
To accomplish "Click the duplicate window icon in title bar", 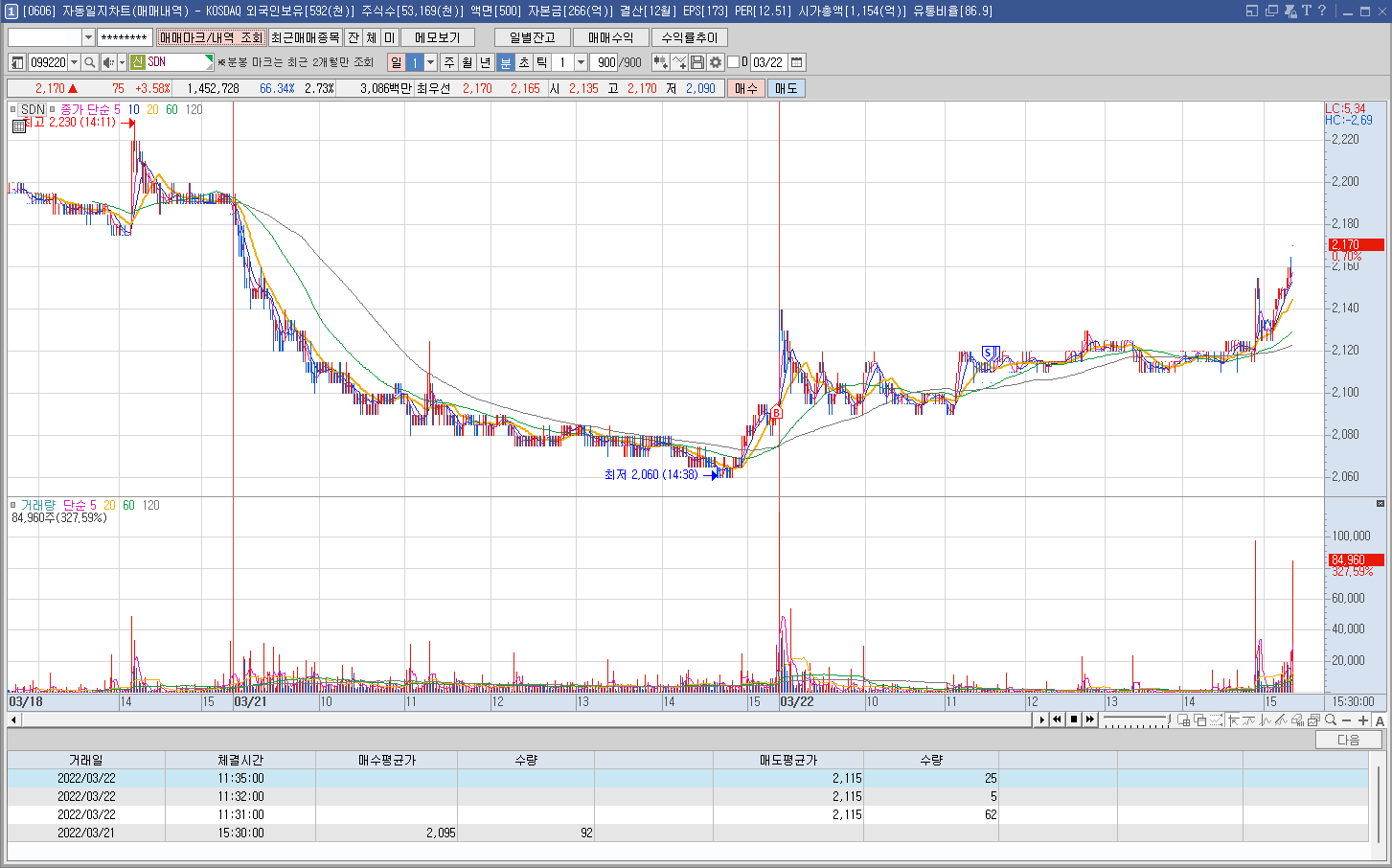I will pyautogui.click(x=1271, y=11).
